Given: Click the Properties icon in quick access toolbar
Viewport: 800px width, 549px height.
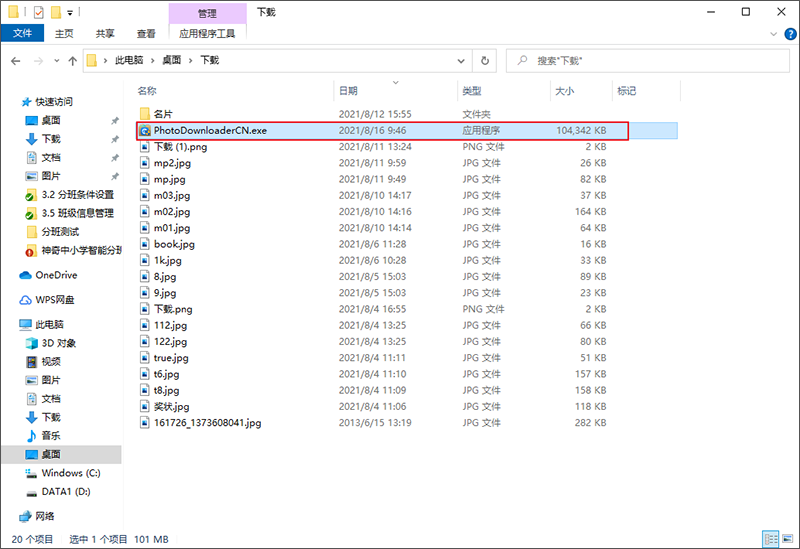Looking at the screenshot, I should [38, 12].
